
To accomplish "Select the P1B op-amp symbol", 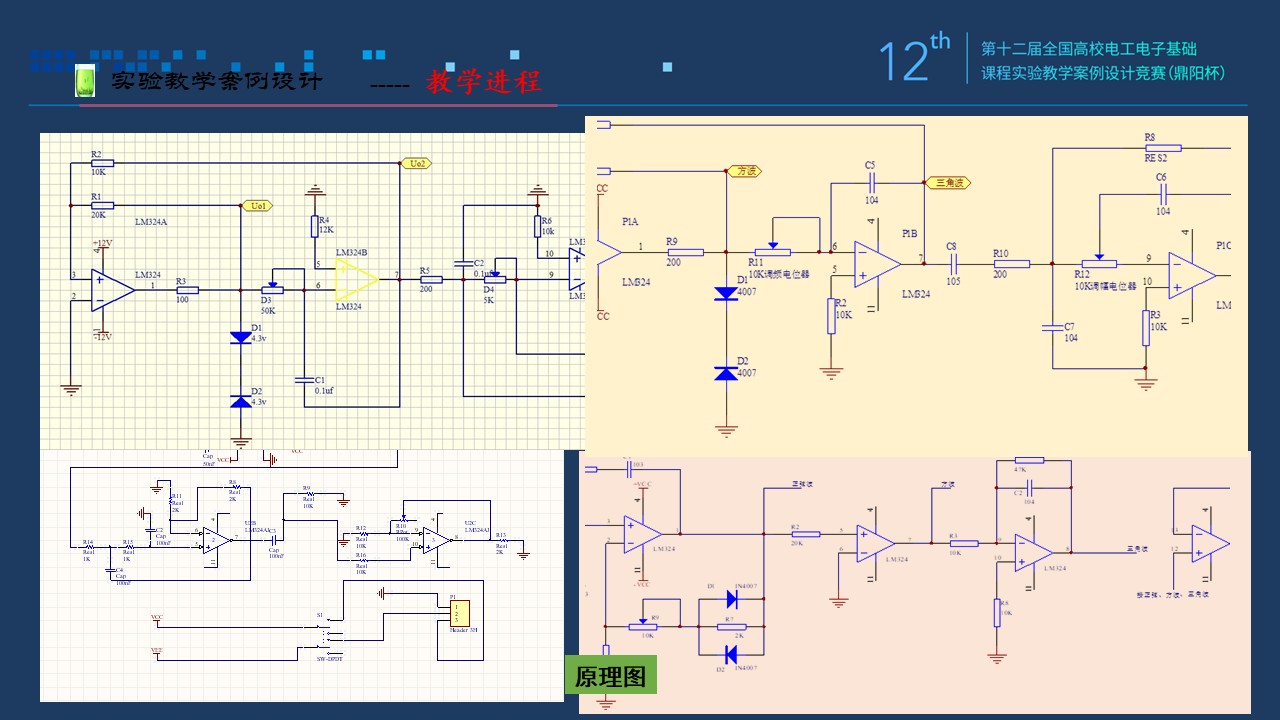I will [876, 262].
